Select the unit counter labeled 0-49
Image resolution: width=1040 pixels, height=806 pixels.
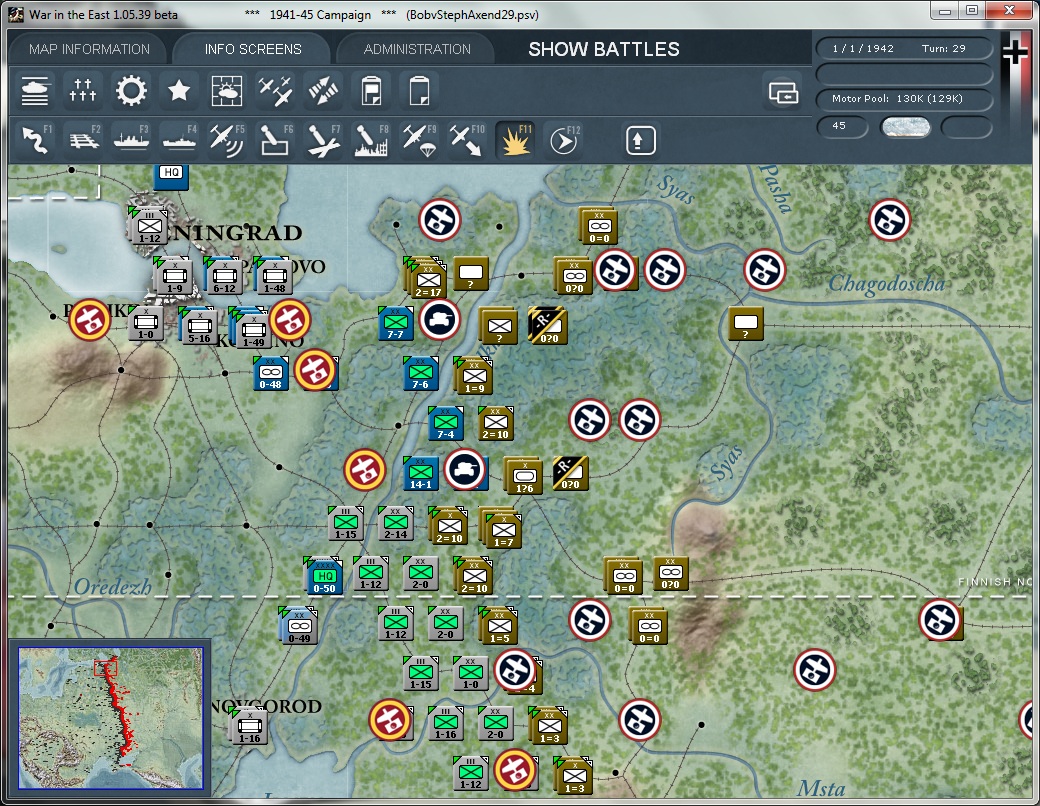tap(299, 626)
